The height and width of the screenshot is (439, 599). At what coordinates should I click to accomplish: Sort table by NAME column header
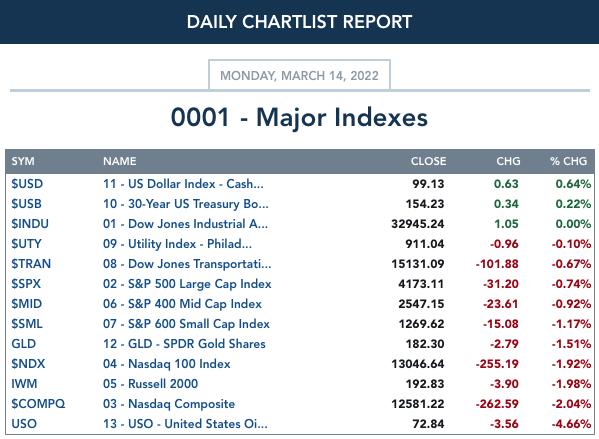coord(120,161)
